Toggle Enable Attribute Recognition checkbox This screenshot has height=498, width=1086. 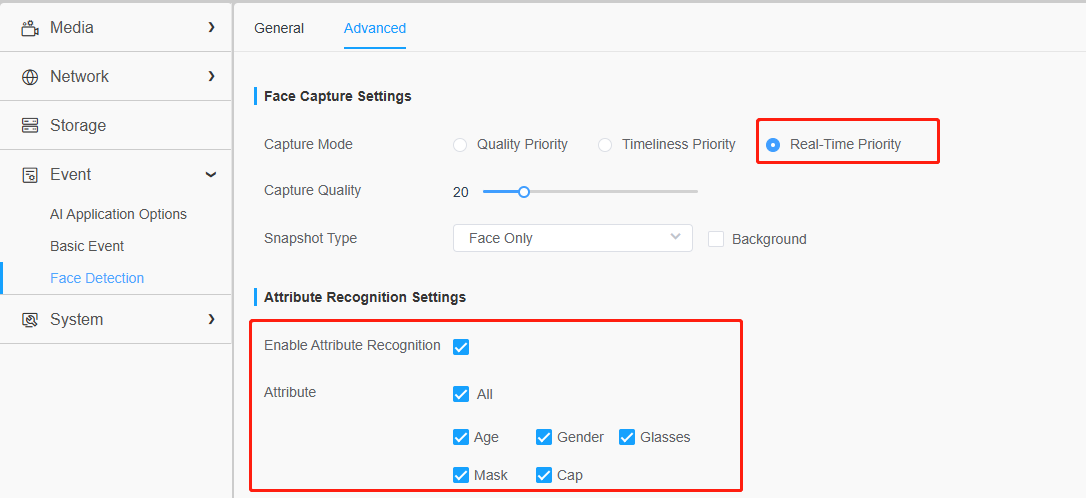pos(461,347)
